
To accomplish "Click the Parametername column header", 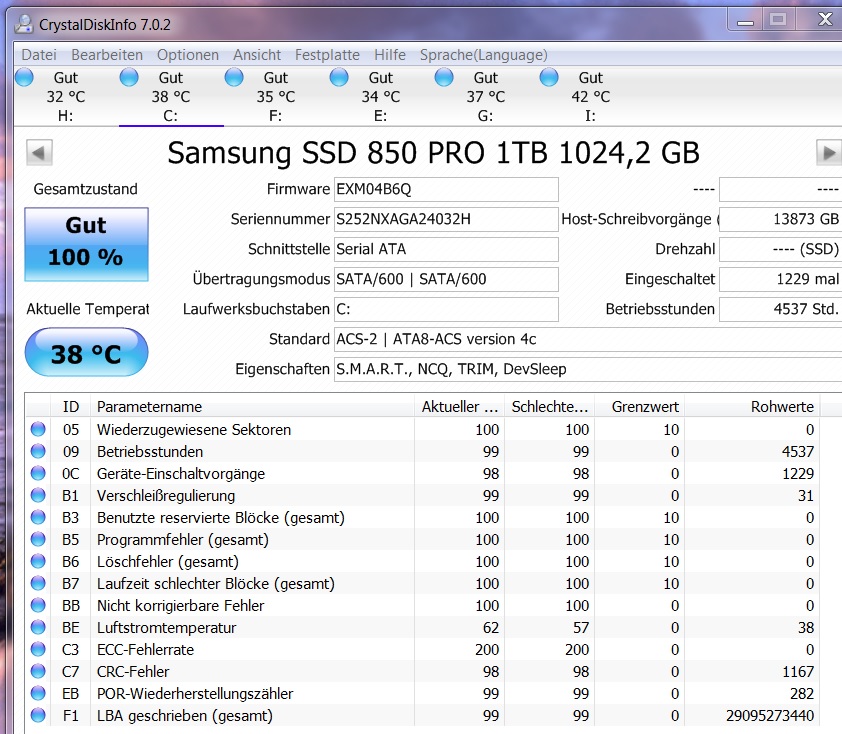I will (x=252, y=407).
